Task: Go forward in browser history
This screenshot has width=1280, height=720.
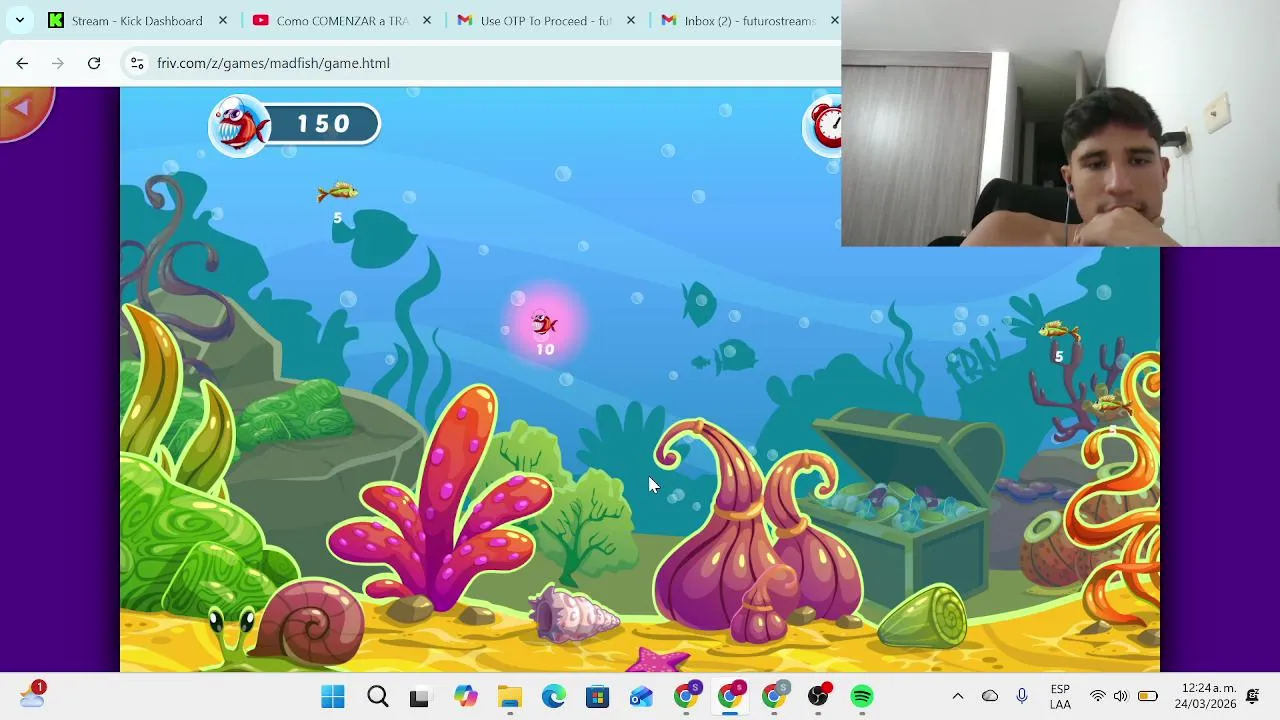Action: pos(58,63)
